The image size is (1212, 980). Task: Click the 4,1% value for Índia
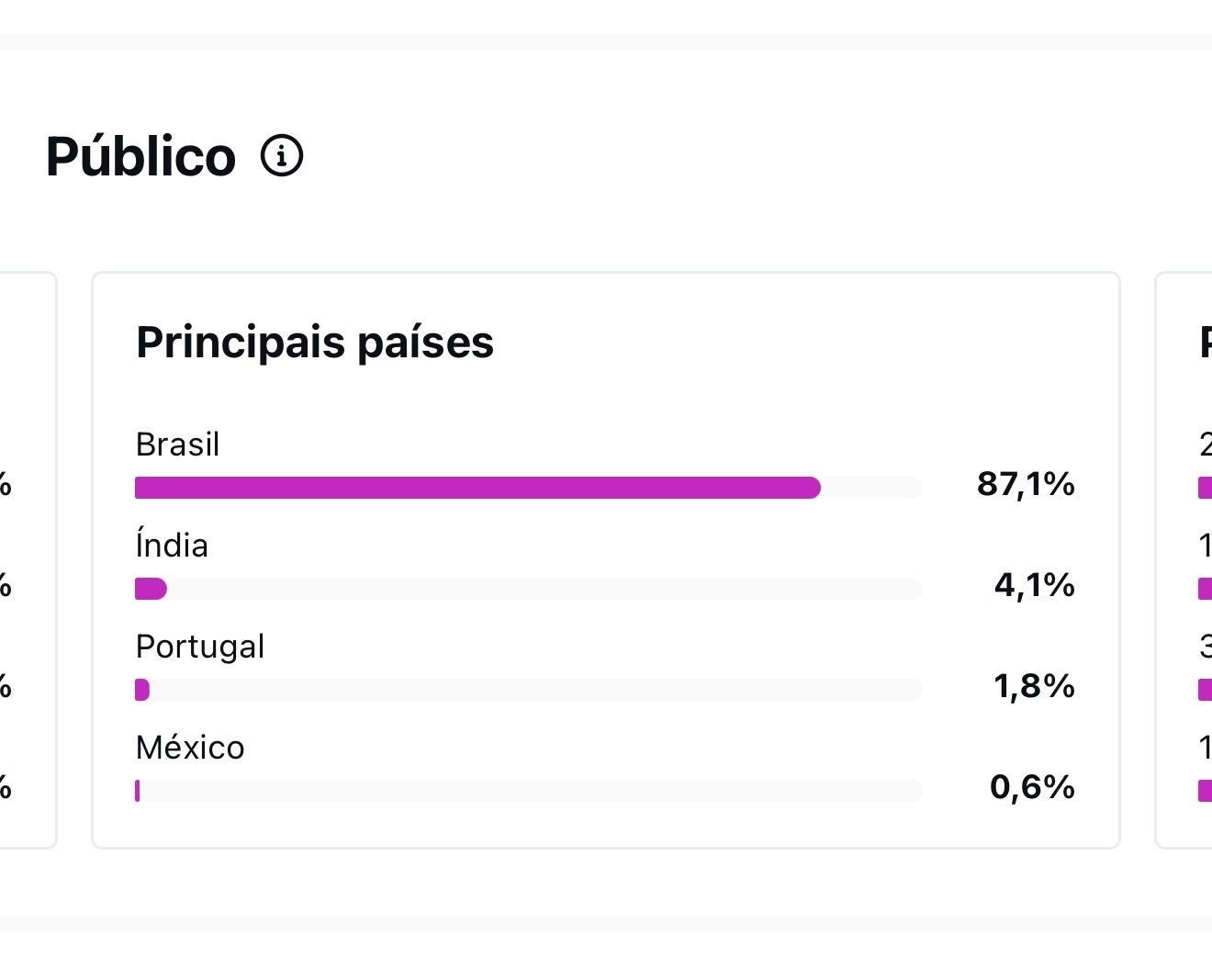1034,584
